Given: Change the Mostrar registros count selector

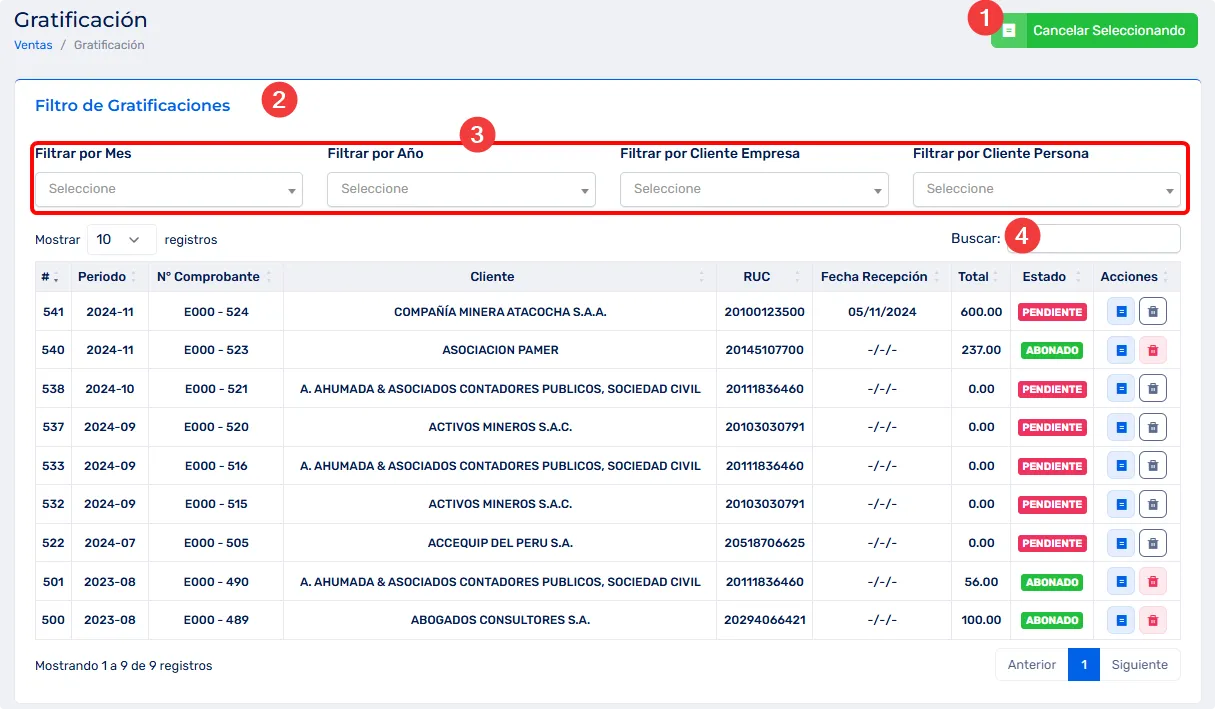Looking at the screenshot, I should click(x=121, y=240).
